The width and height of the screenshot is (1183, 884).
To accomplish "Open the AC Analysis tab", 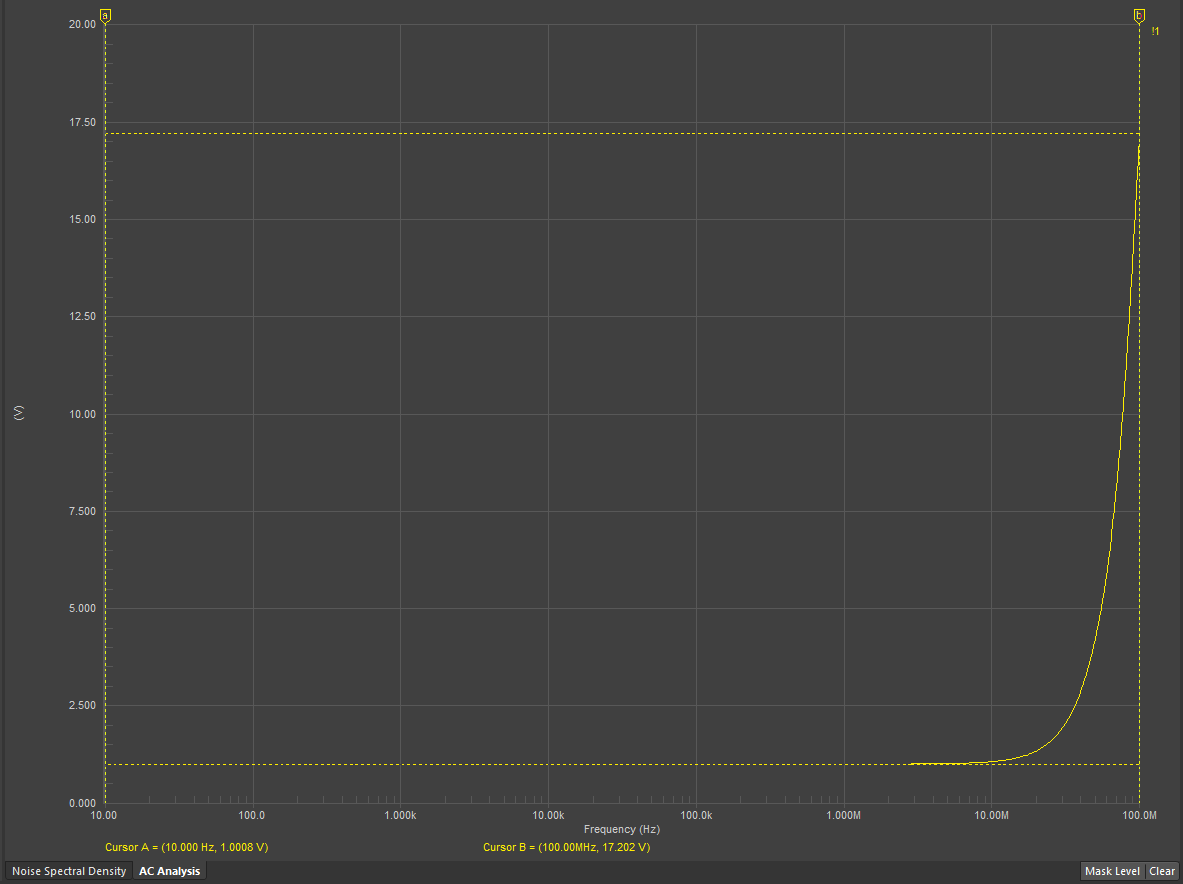I will click(x=170, y=871).
